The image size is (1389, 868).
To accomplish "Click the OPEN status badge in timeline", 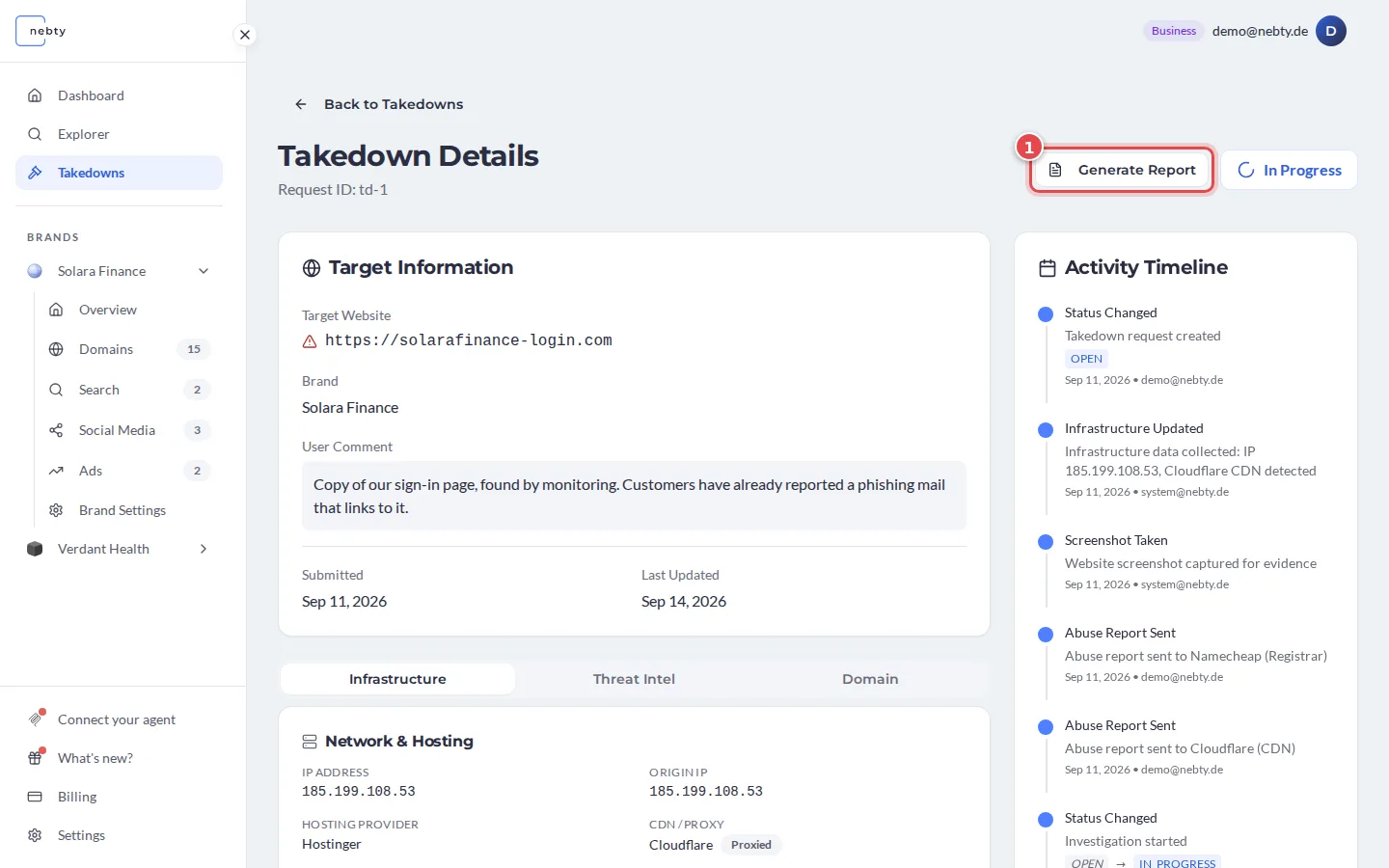I will coord(1086,359).
